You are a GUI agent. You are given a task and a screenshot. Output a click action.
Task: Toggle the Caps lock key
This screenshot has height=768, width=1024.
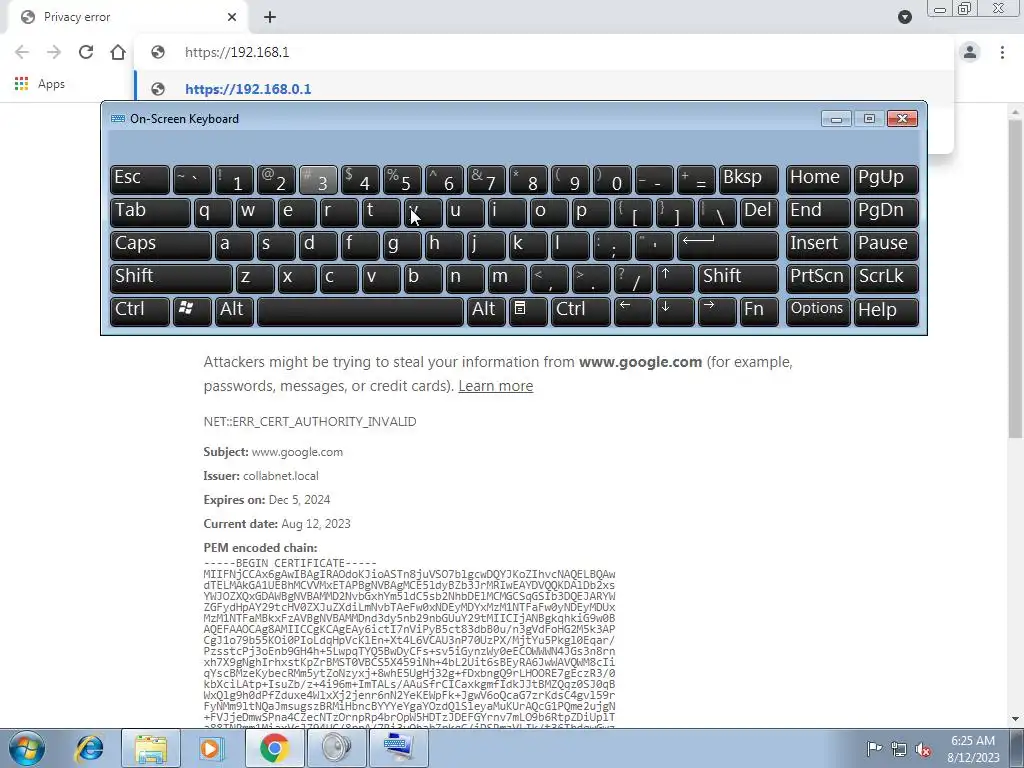pos(161,245)
